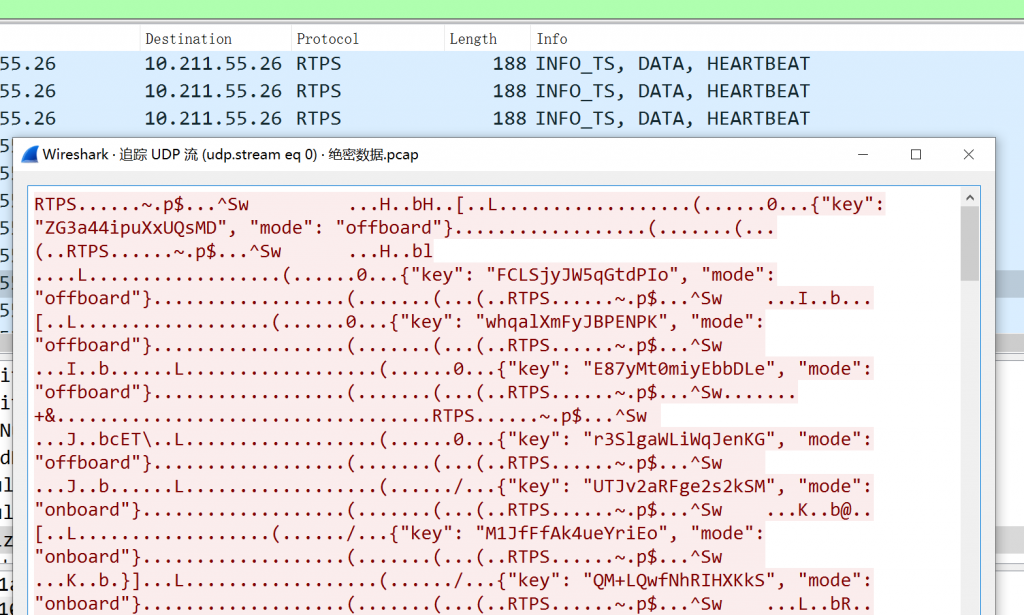Click the Length column header
This screenshot has height=615, width=1024.
473,39
